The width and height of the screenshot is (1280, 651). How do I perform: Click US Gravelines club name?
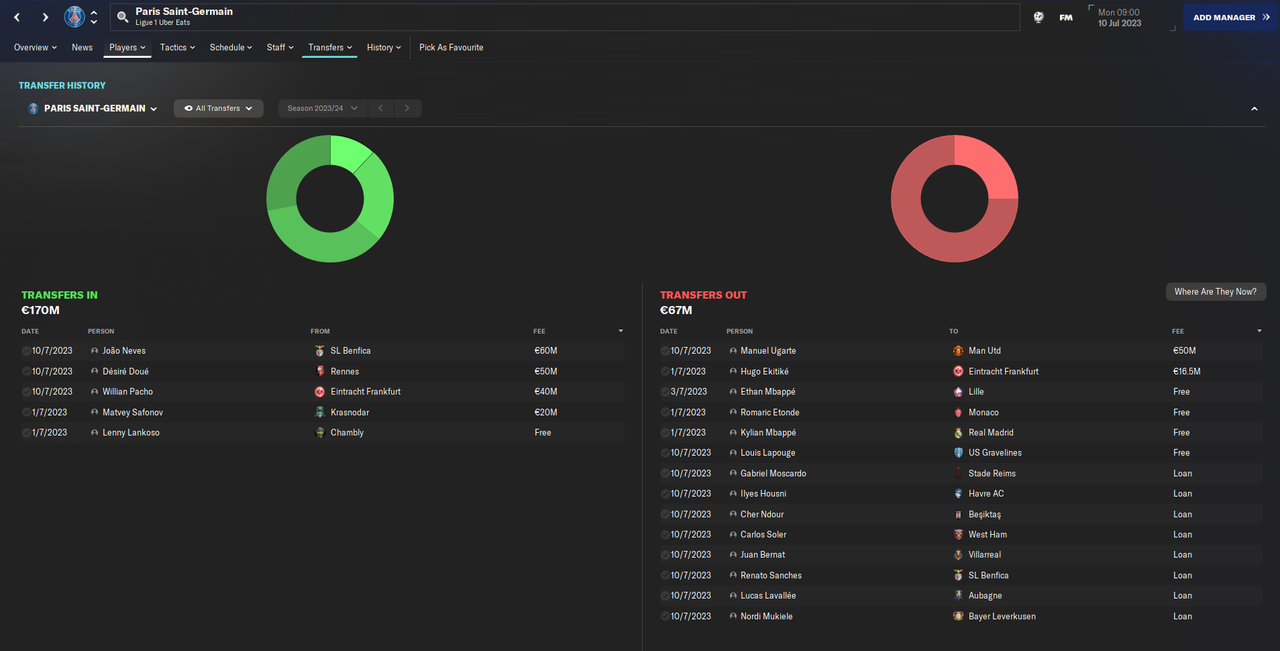click(x=995, y=453)
